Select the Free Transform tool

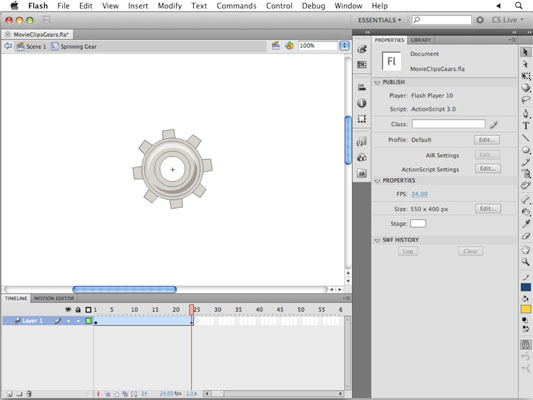click(526, 76)
